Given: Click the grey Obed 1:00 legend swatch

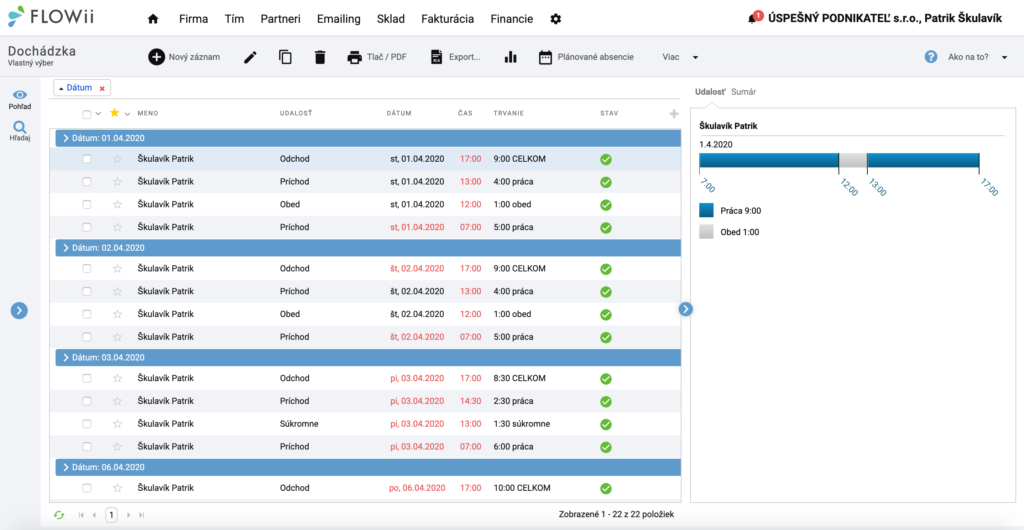Looking at the screenshot, I should tap(707, 231).
